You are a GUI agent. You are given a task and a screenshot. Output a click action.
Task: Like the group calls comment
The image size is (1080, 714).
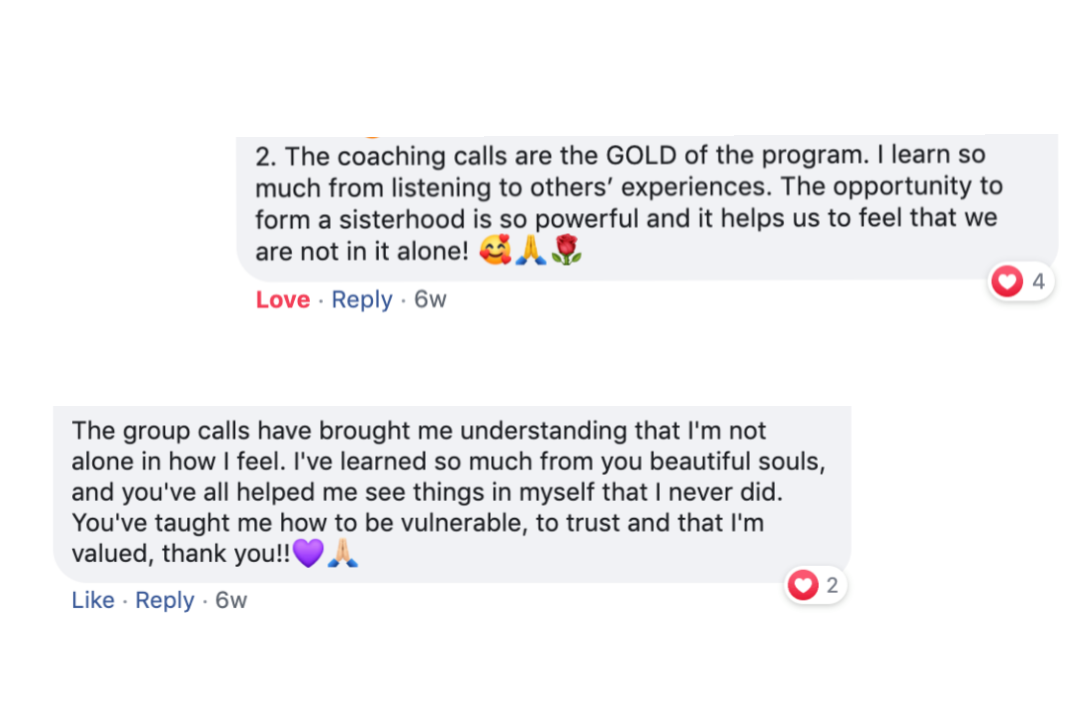click(93, 601)
